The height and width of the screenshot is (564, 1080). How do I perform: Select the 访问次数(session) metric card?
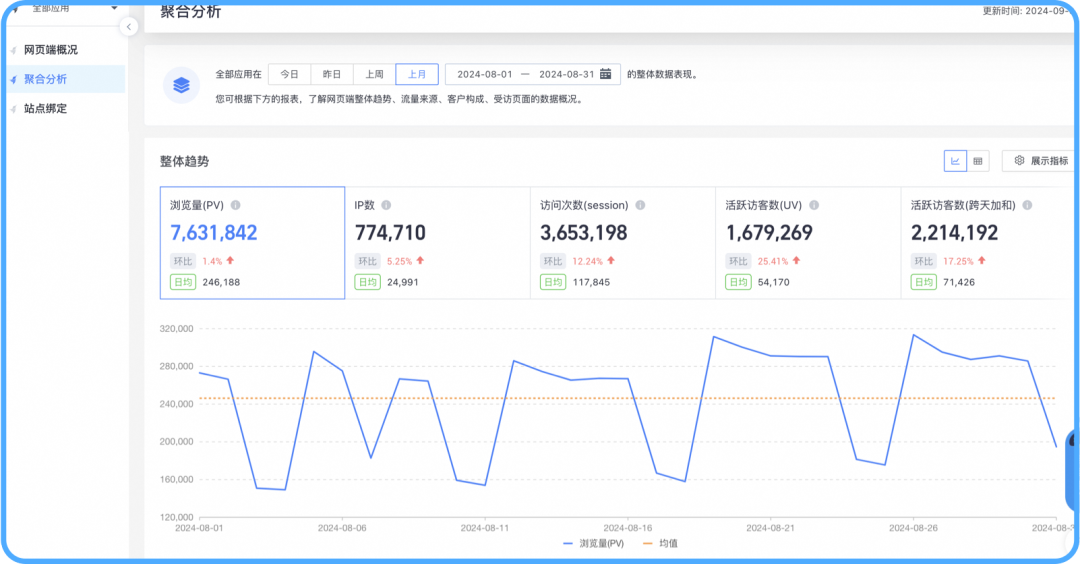click(623, 242)
